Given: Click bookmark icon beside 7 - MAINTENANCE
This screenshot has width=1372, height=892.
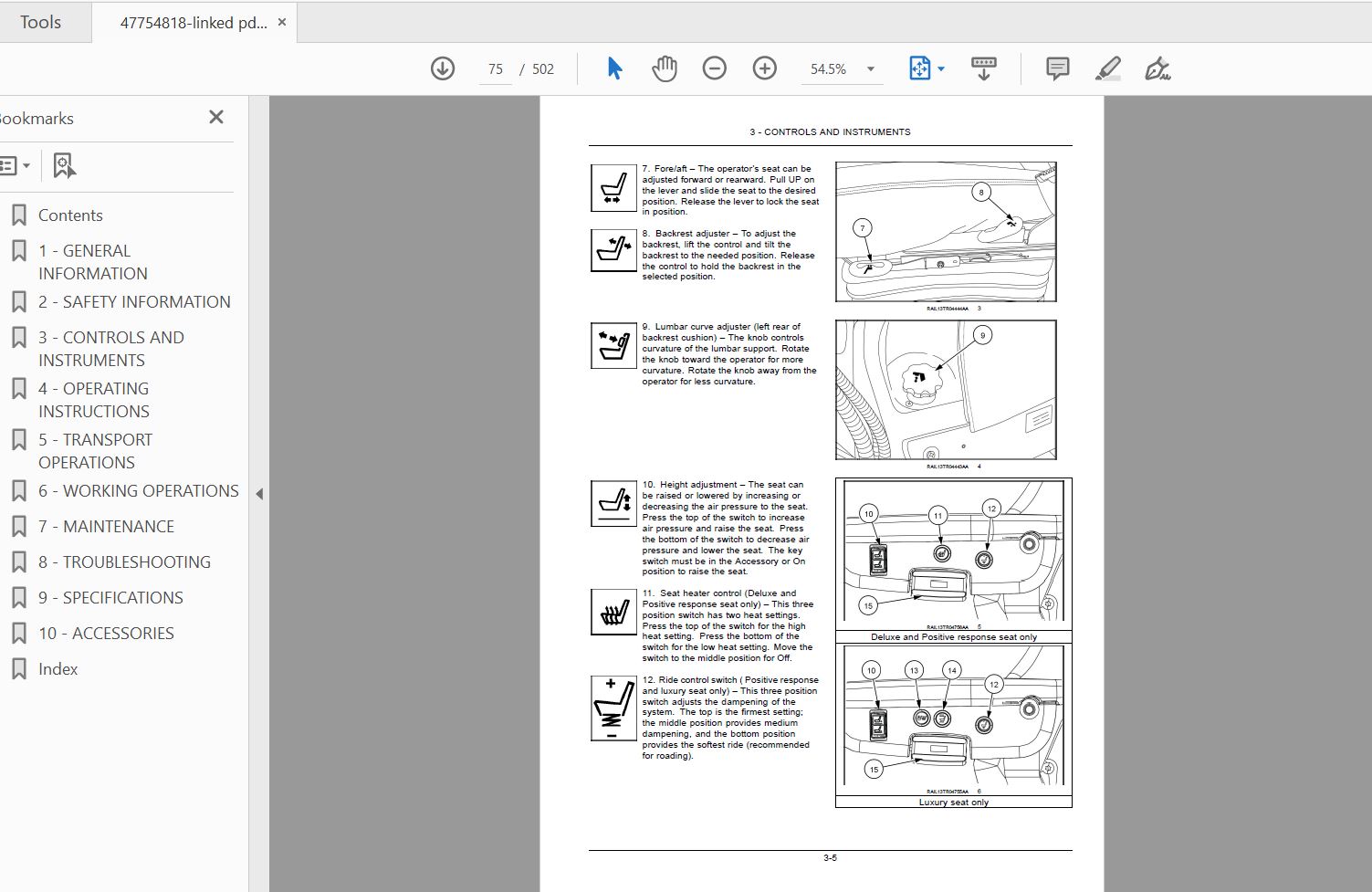Looking at the screenshot, I should [x=18, y=527].
